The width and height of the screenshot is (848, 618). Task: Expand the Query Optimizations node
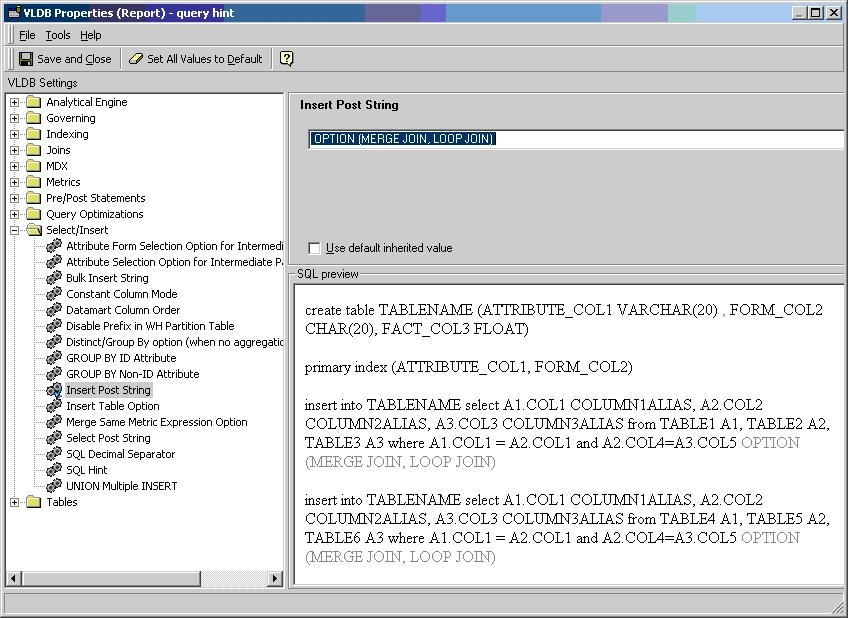click(15, 214)
